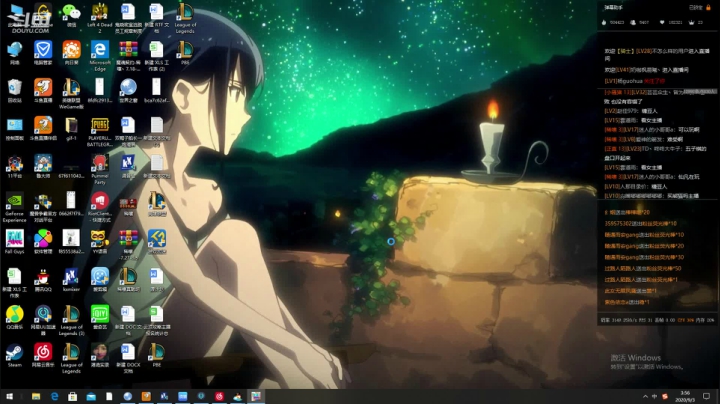Open 软件管理 colorful petal shortcut

click(x=43, y=242)
